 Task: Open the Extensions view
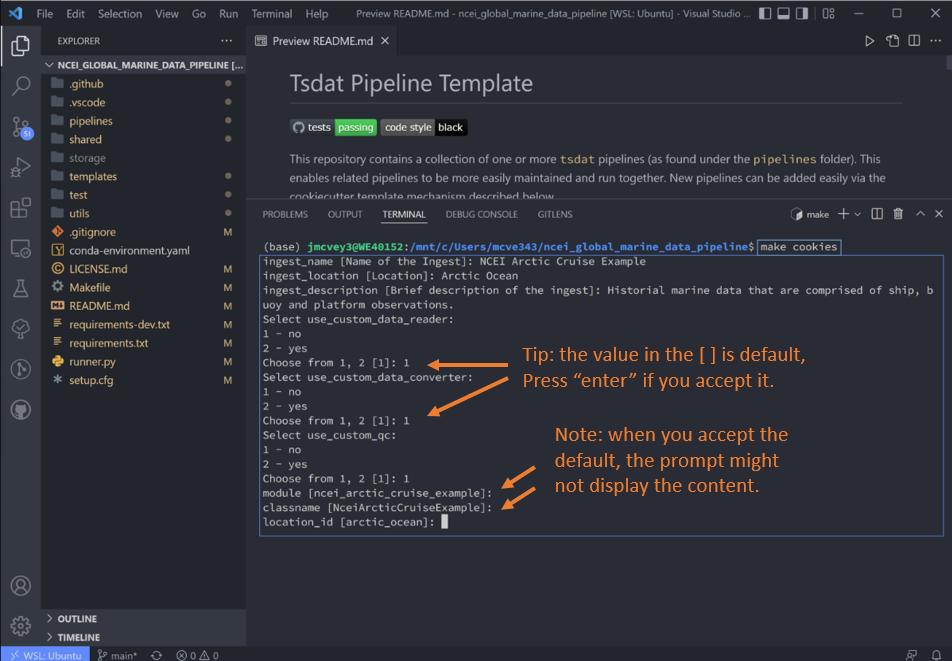(x=21, y=208)
